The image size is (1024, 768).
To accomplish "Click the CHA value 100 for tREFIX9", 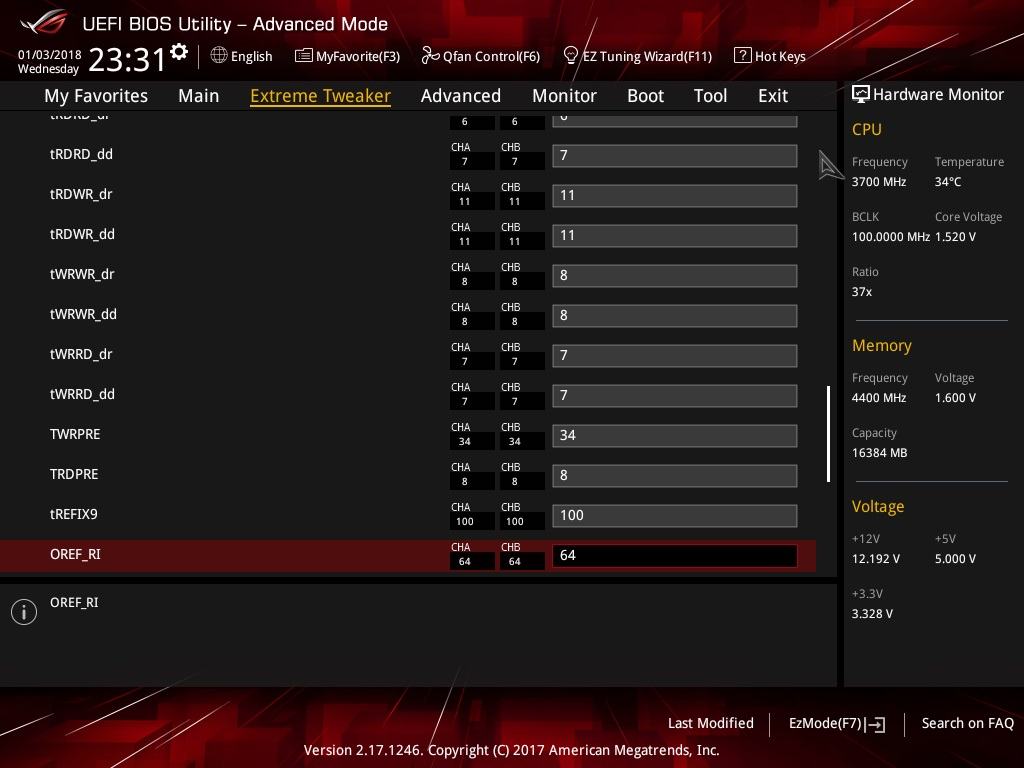I will click(x=465, y=521).
